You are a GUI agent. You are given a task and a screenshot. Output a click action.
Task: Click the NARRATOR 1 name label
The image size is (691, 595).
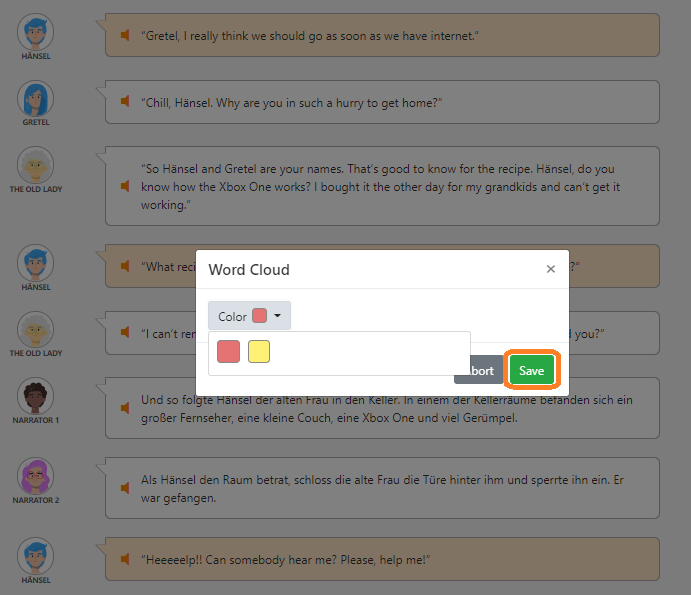pos(36,420)
